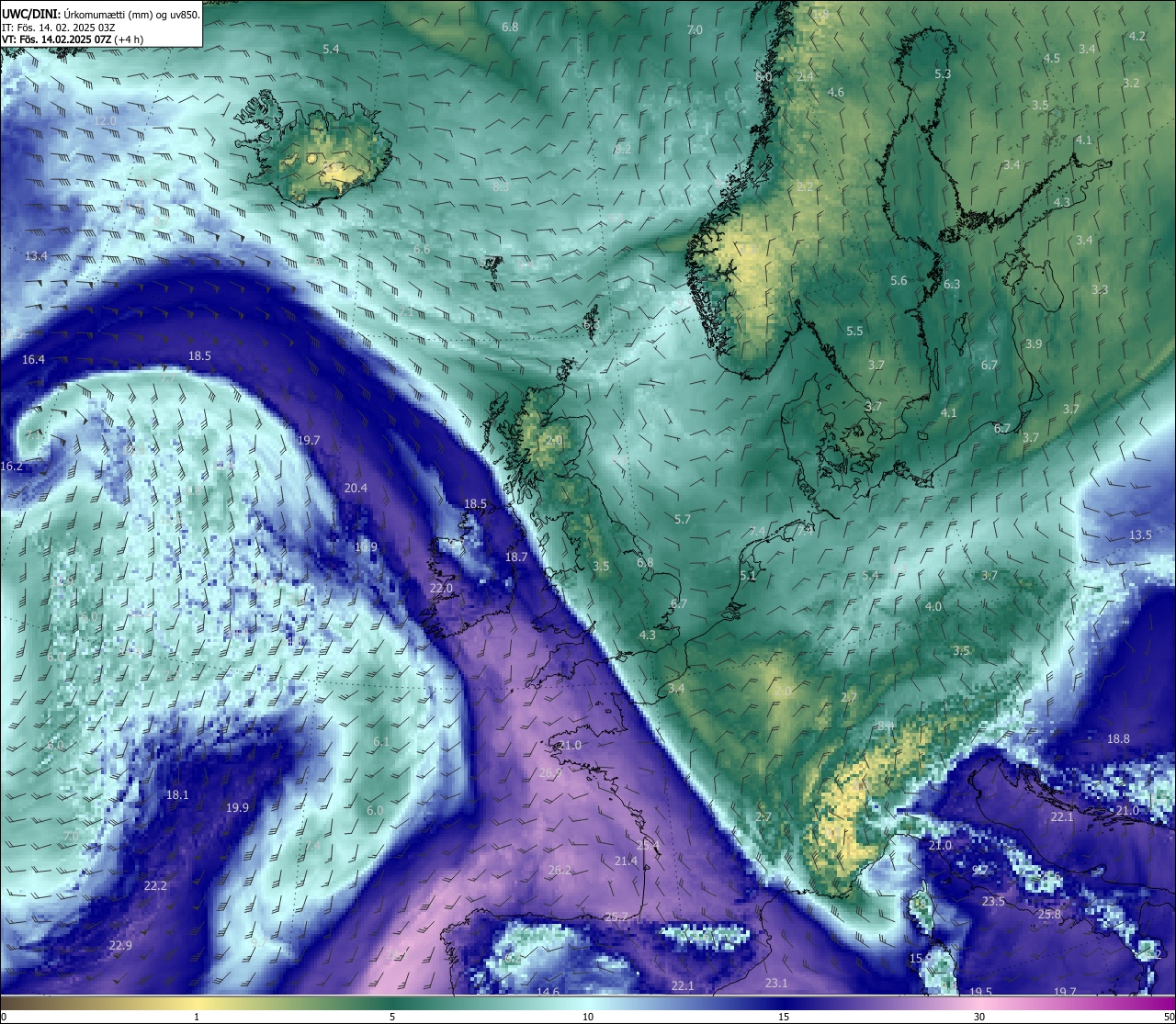Screen dimensions: 1176x1024
Task: Click the 4.2 value on the map
Action: (x=1137, y=37)
